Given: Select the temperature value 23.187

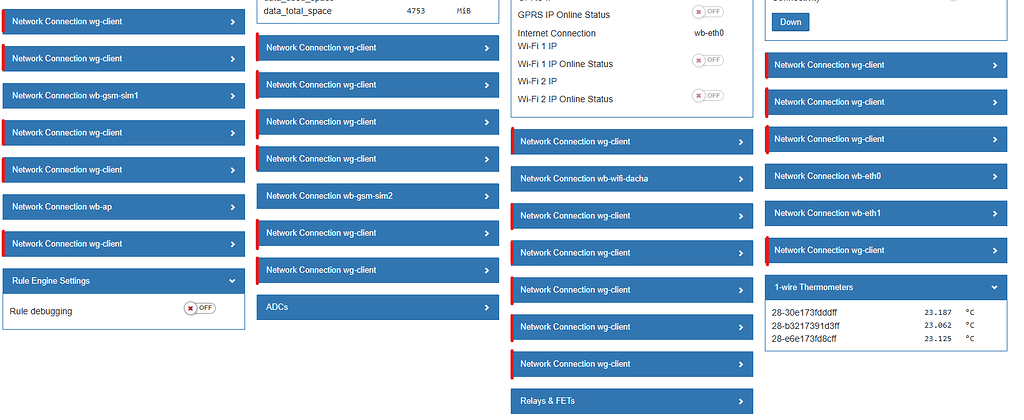Looking at the screenshot, I should click(937, 313).
